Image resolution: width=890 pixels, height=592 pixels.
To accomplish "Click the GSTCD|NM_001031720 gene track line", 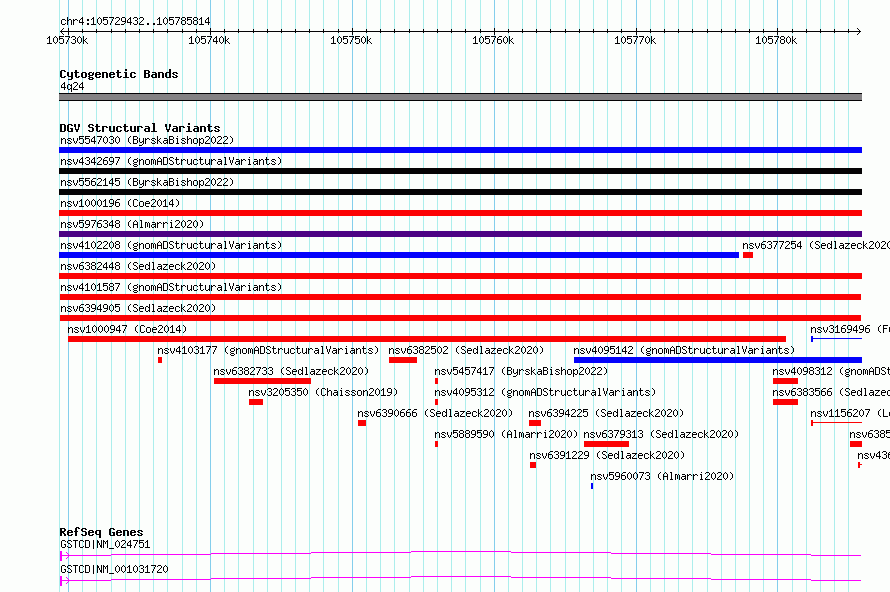I will (460, 580).
